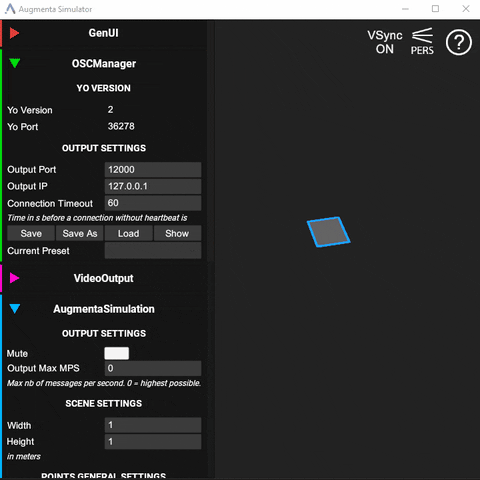
Task: Expand the VideoOutput section arrow
Action: pyautogui.click(x=14, y=278)
